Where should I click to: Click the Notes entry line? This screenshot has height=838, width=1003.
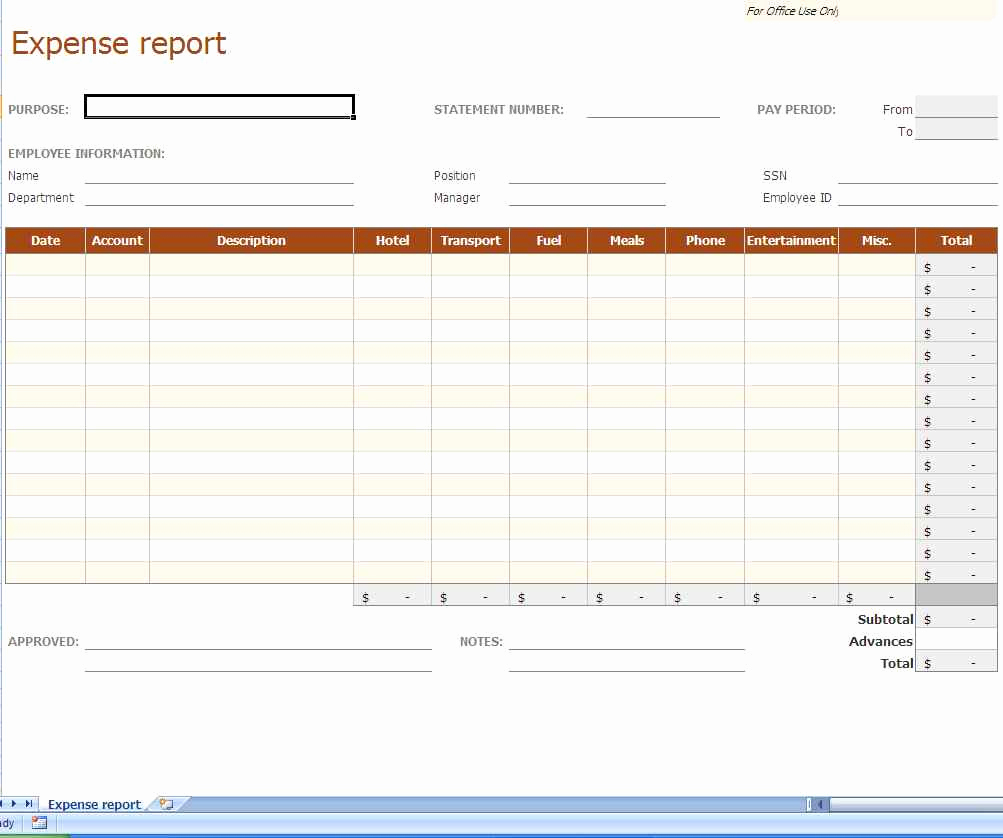click(x=626, y=640)
